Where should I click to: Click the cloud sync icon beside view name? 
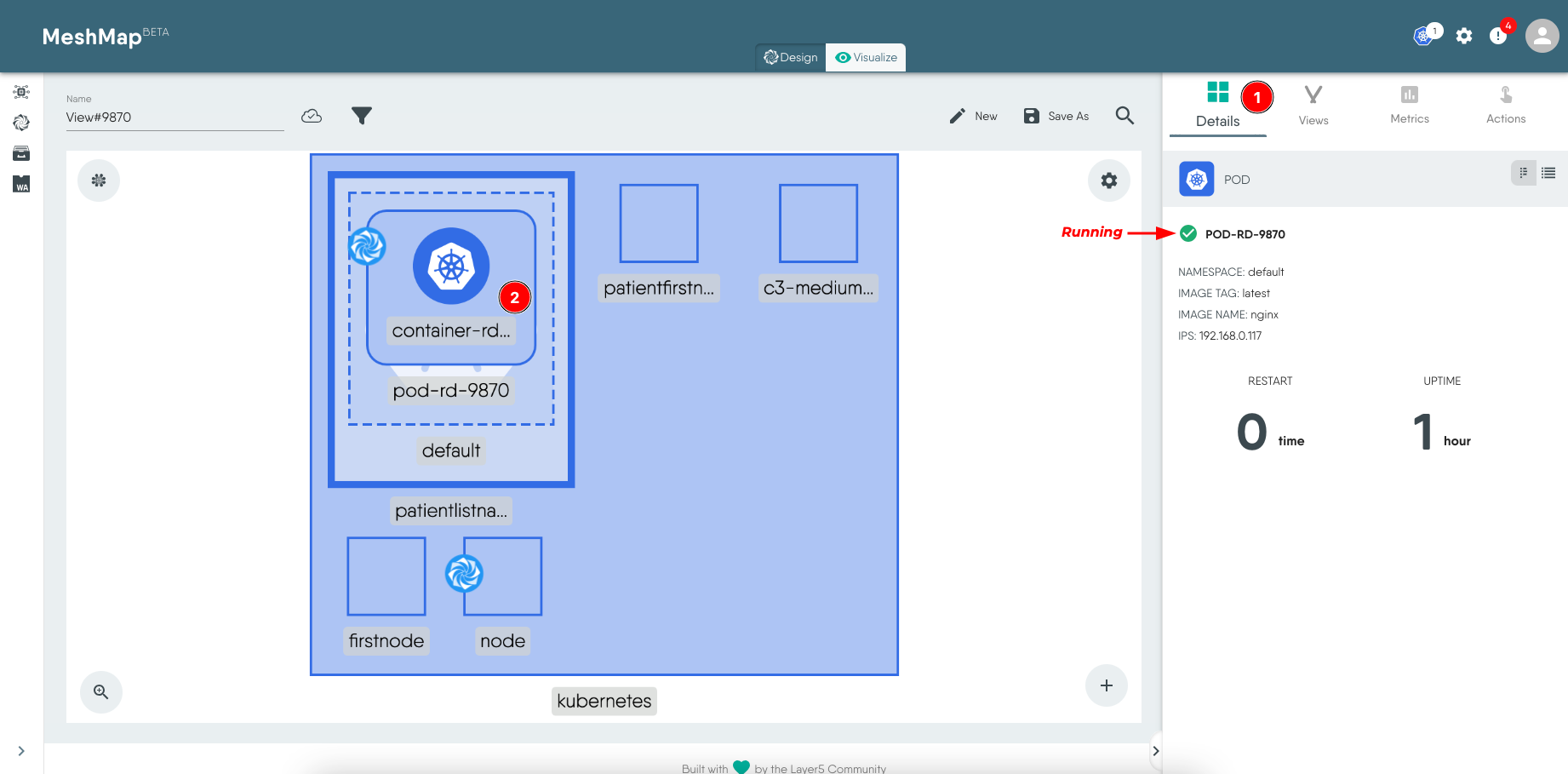[x=312, y=116]
